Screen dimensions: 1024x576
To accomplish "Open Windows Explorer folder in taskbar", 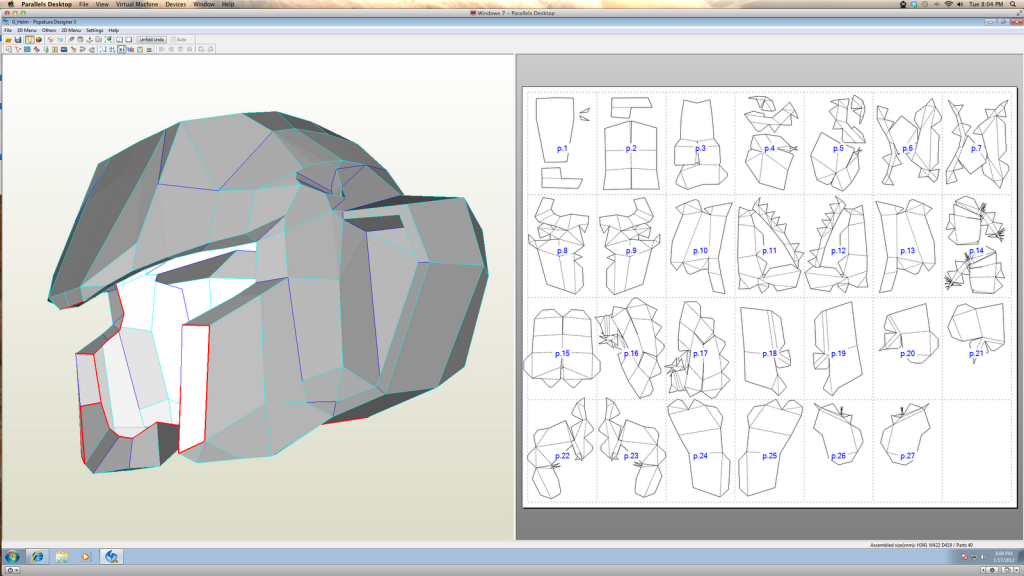I will click(62, 556).
